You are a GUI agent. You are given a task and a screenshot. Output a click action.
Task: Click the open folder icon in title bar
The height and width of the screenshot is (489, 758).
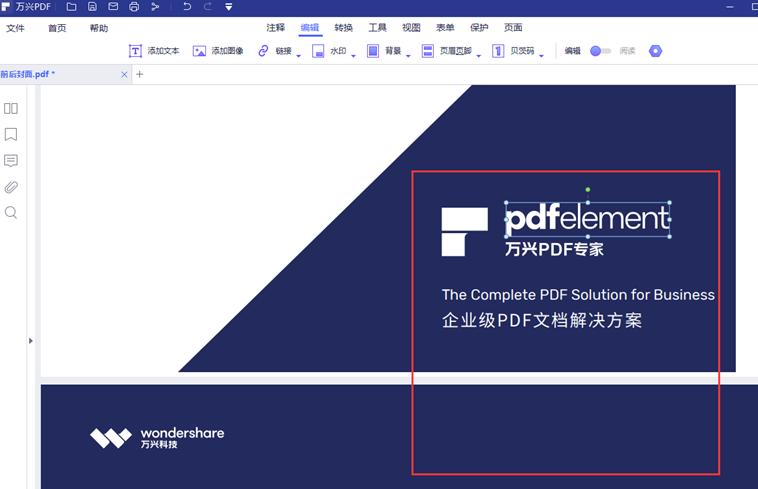tap(72, 7)
